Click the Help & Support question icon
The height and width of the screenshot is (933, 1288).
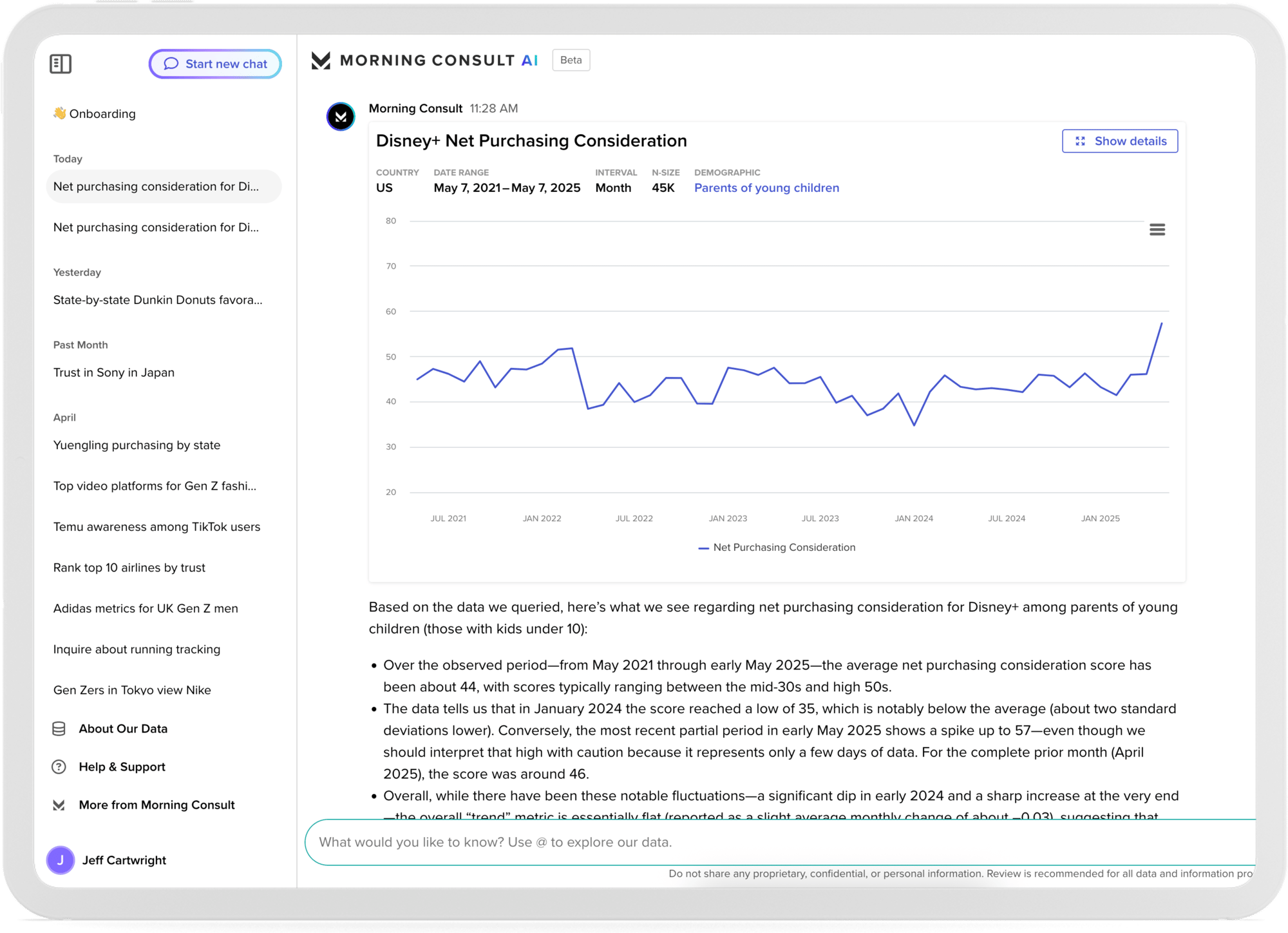[x=59, y=767]
